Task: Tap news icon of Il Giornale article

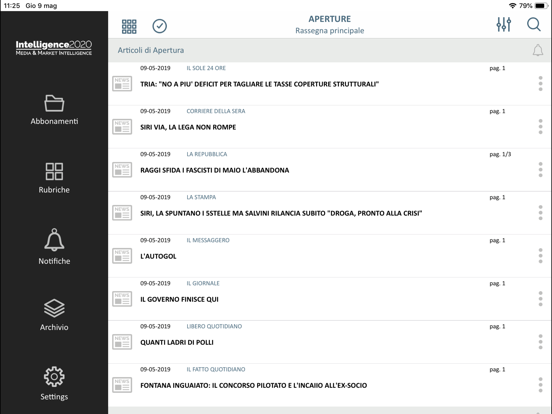Action: click(x=122, y=299)
